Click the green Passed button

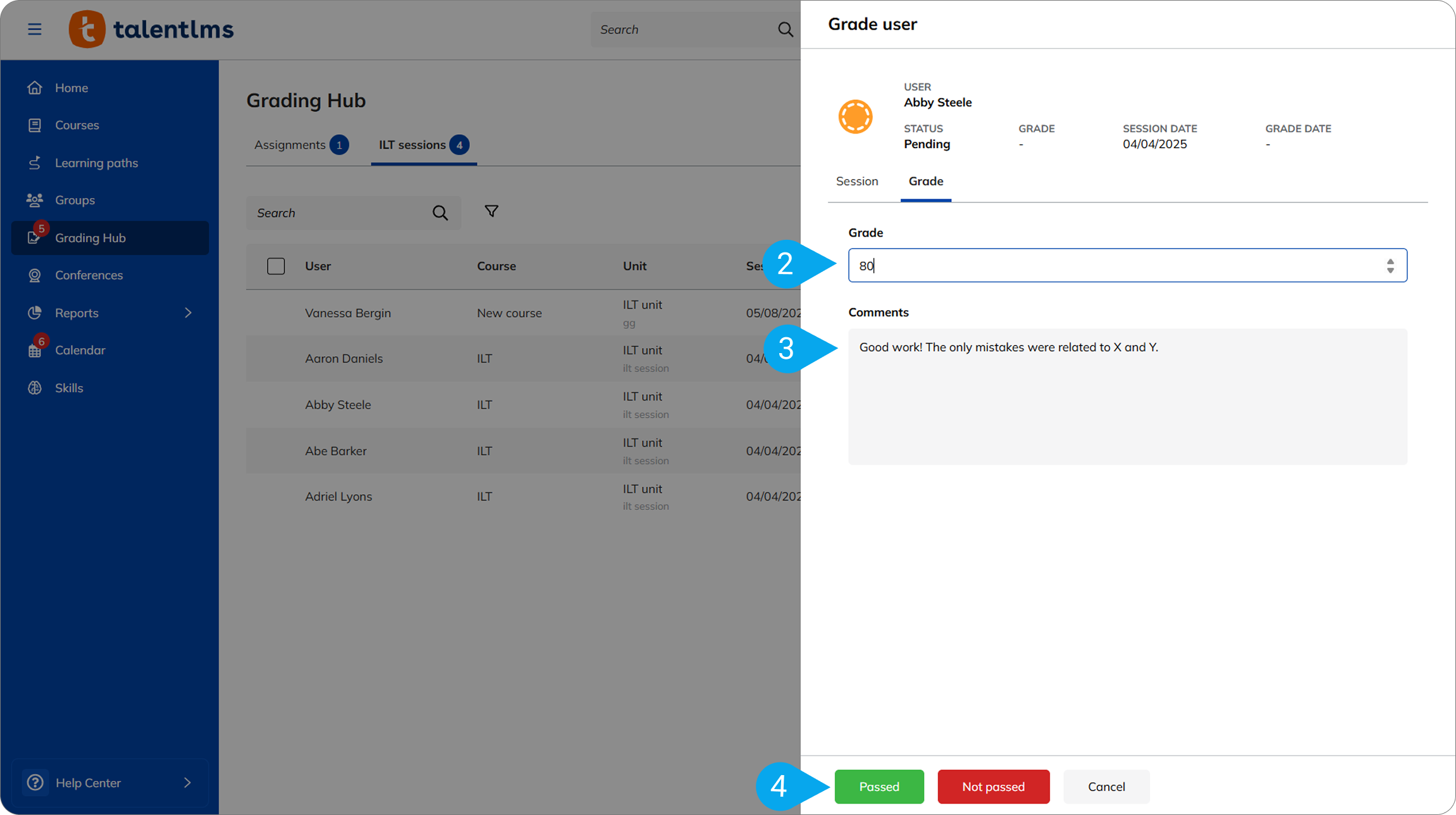click(x=879, y=787)
